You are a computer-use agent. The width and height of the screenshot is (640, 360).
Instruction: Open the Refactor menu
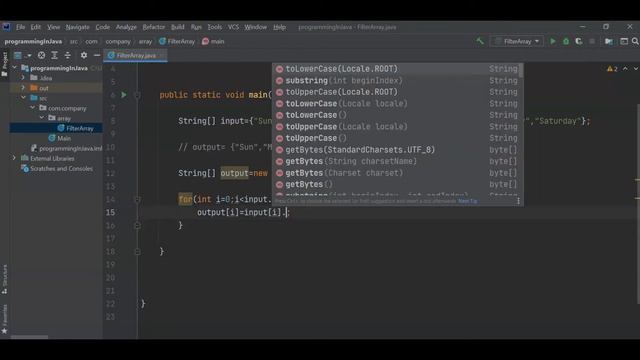153,27
